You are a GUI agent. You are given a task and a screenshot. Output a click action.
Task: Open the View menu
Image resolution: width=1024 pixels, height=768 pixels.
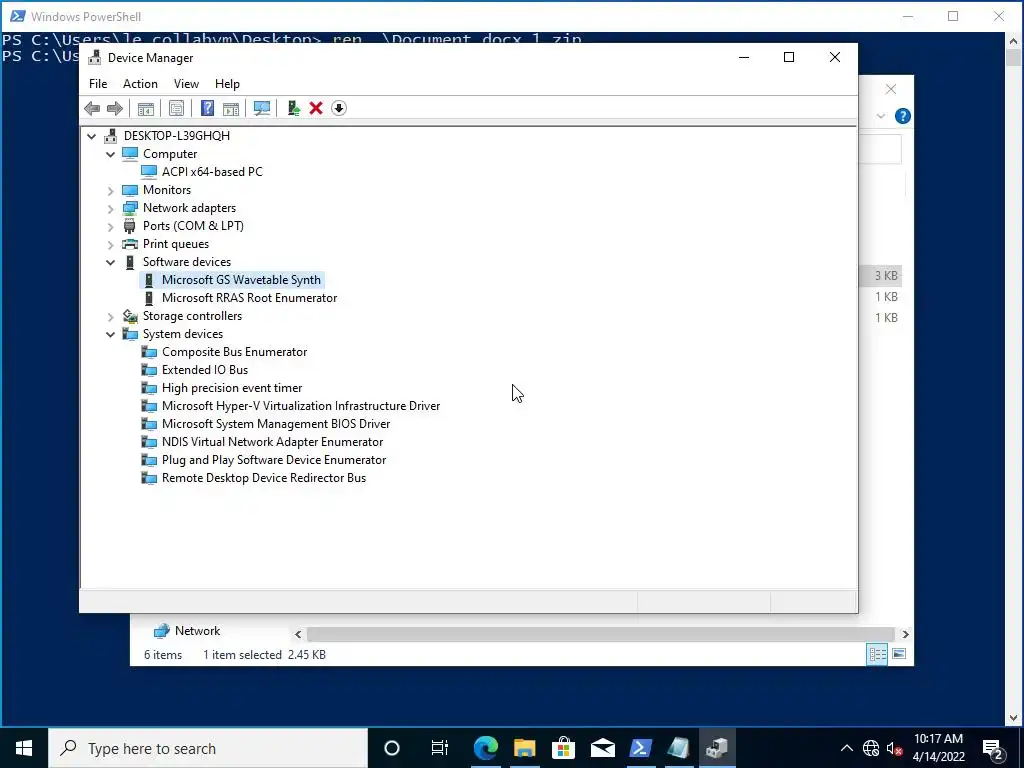[x=186, y=84]
